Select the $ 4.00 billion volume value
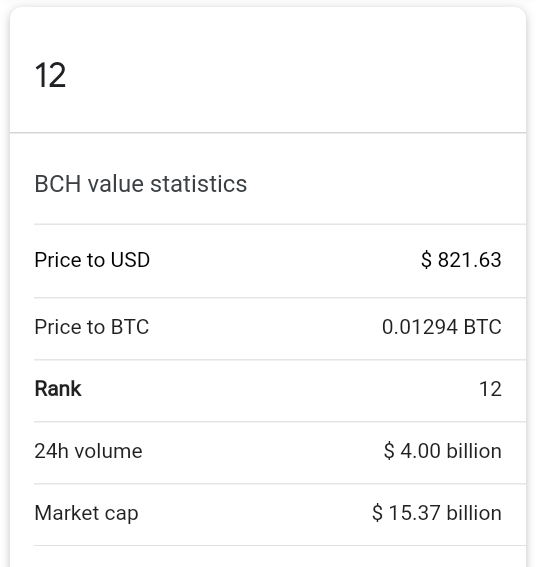This screenshot has width=536, height=567. point(443,451)
